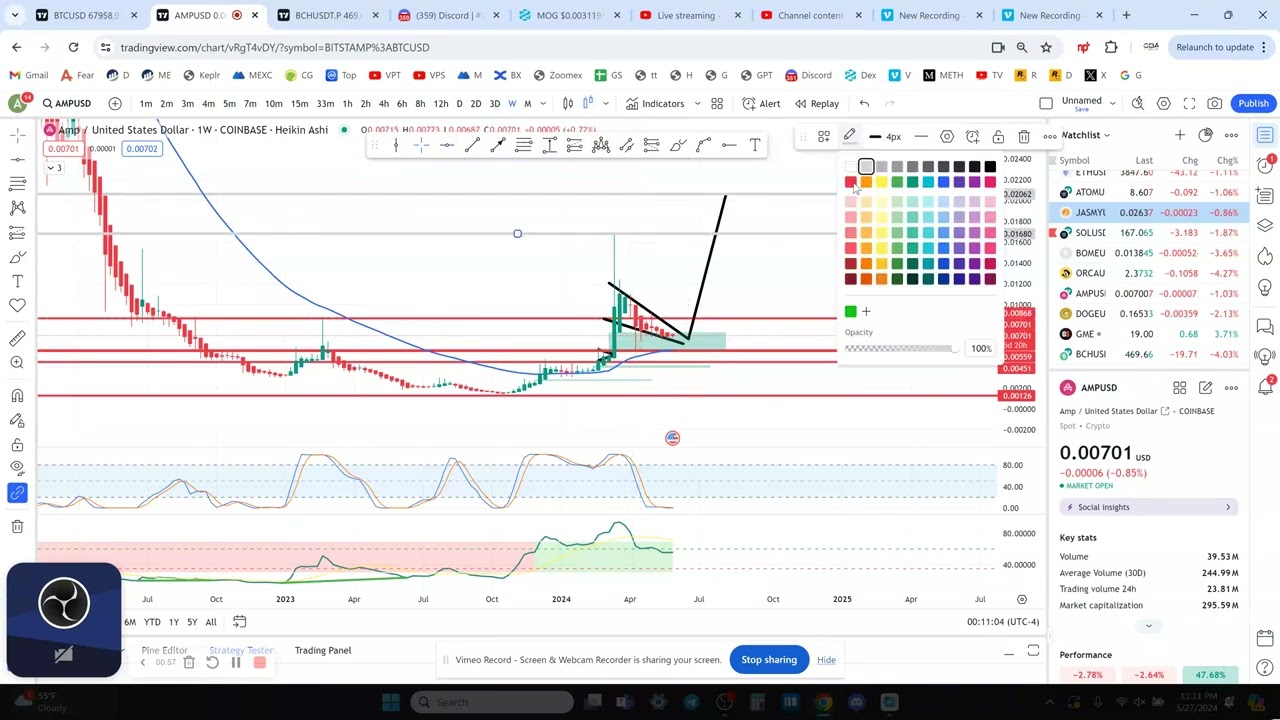This screenshot has width=1280, height=720.
Task: Expand the Unnamed layout dropdown
Action: (x=1111, y=104)
